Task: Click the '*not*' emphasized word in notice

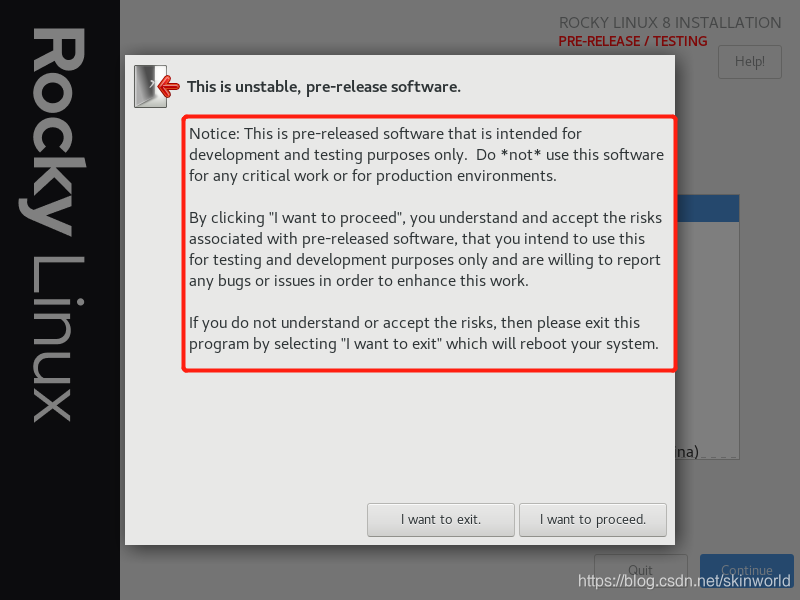Action: (521, 155)
